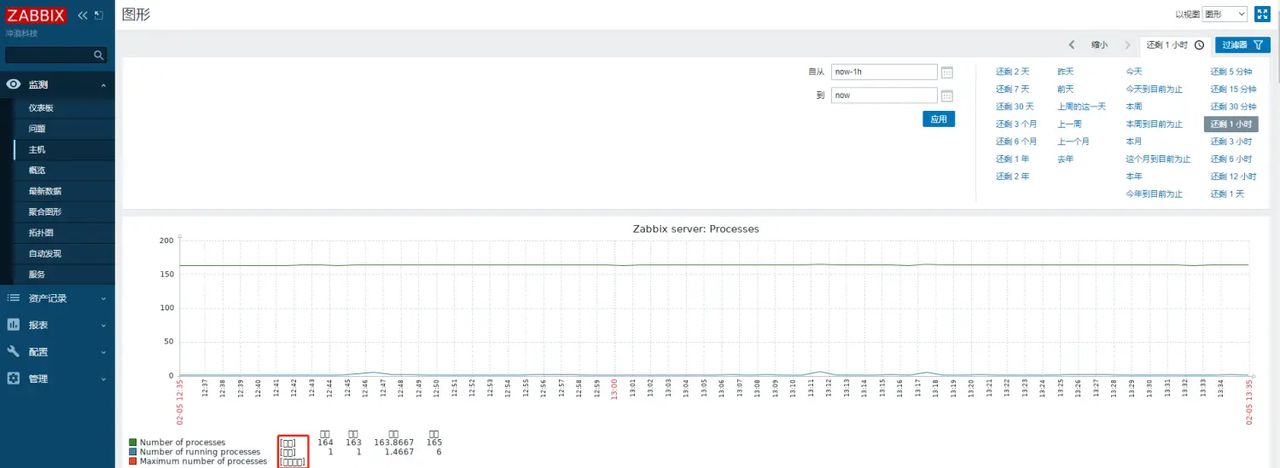The image size is (1280, 468).
Task: Go to previous time period arrow
Action: coord(1071,45)
